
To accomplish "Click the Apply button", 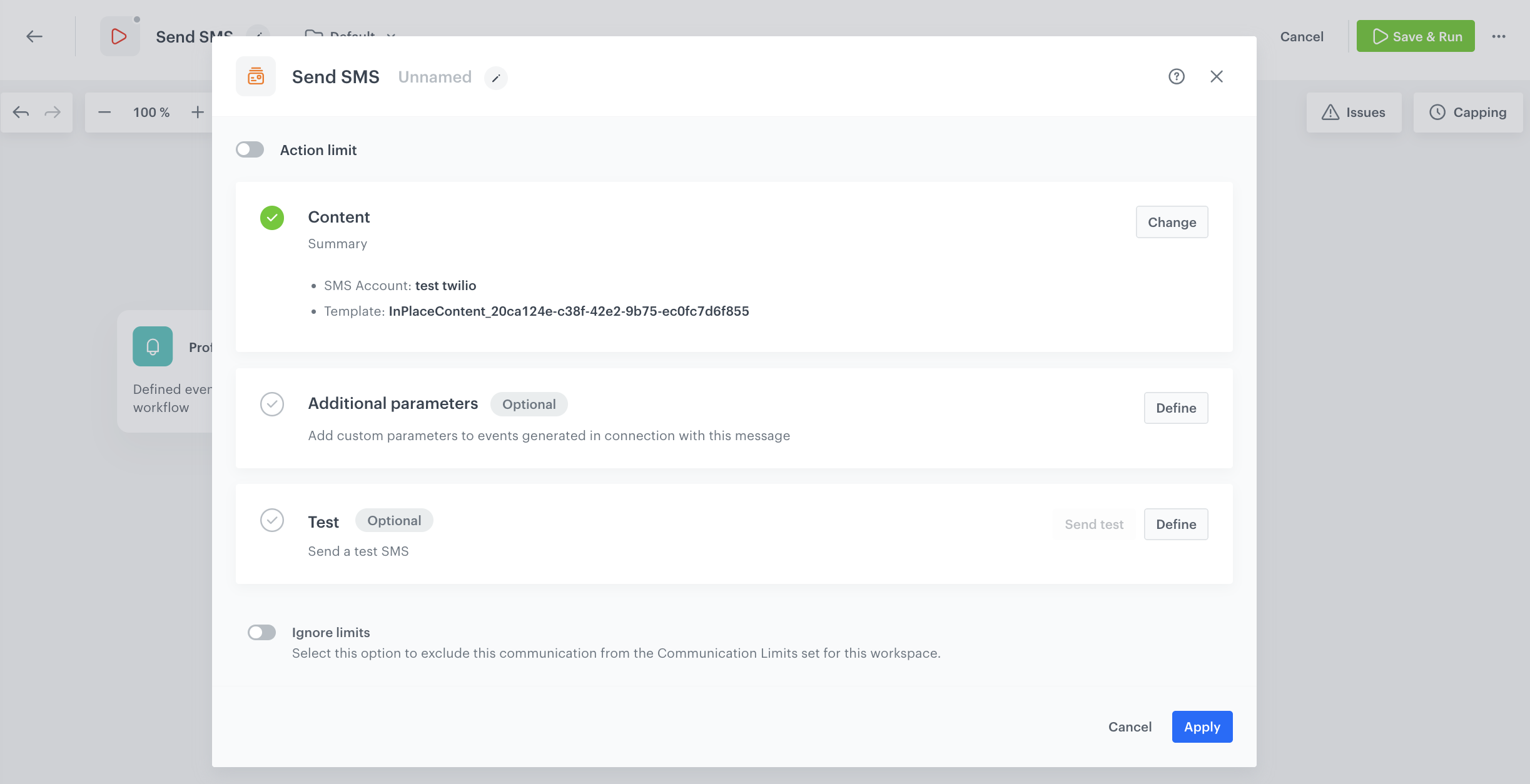I will point(1202,726).
